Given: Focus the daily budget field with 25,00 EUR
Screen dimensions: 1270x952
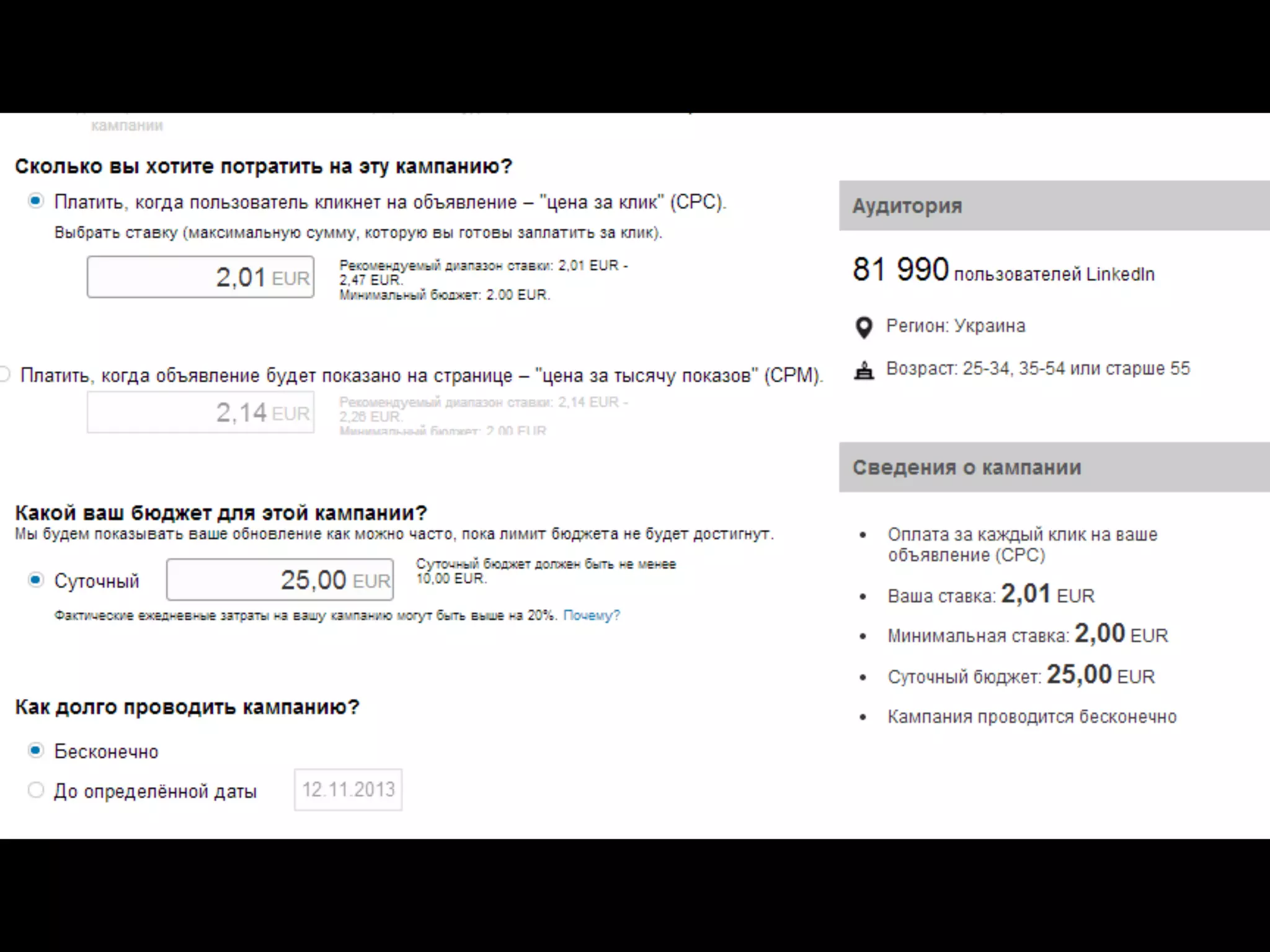Looking at the screenshot, I should pyautogui.click(x=280, y=580).
